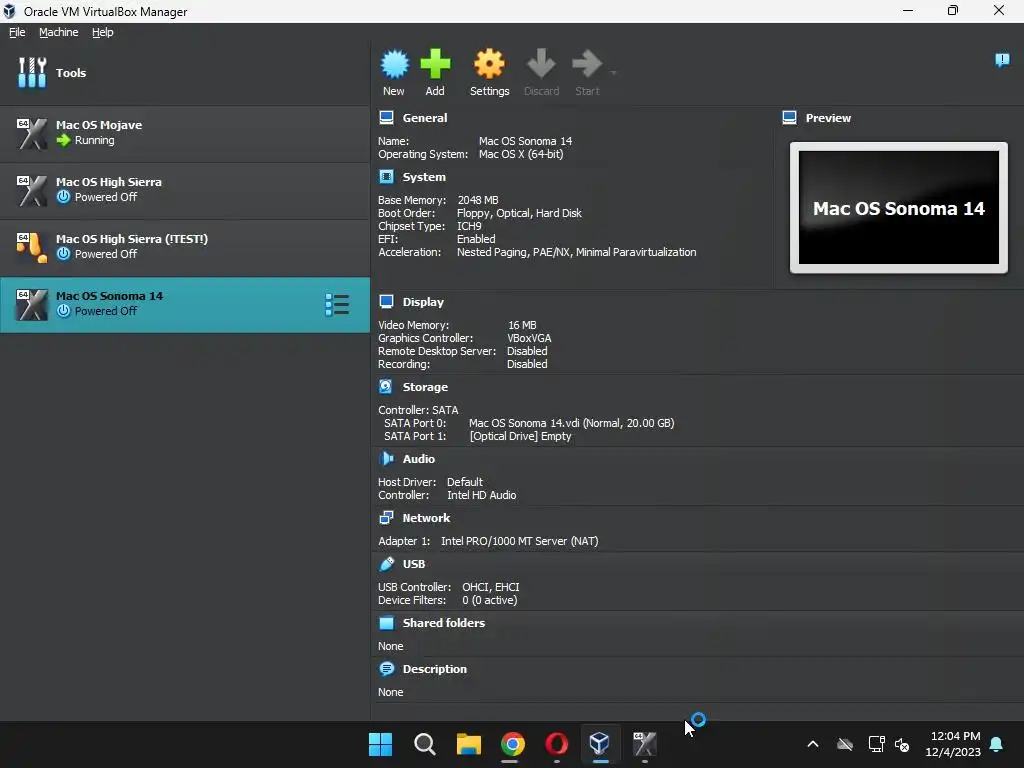
Task: Click the USB plug icon
Action: (386, 564)
